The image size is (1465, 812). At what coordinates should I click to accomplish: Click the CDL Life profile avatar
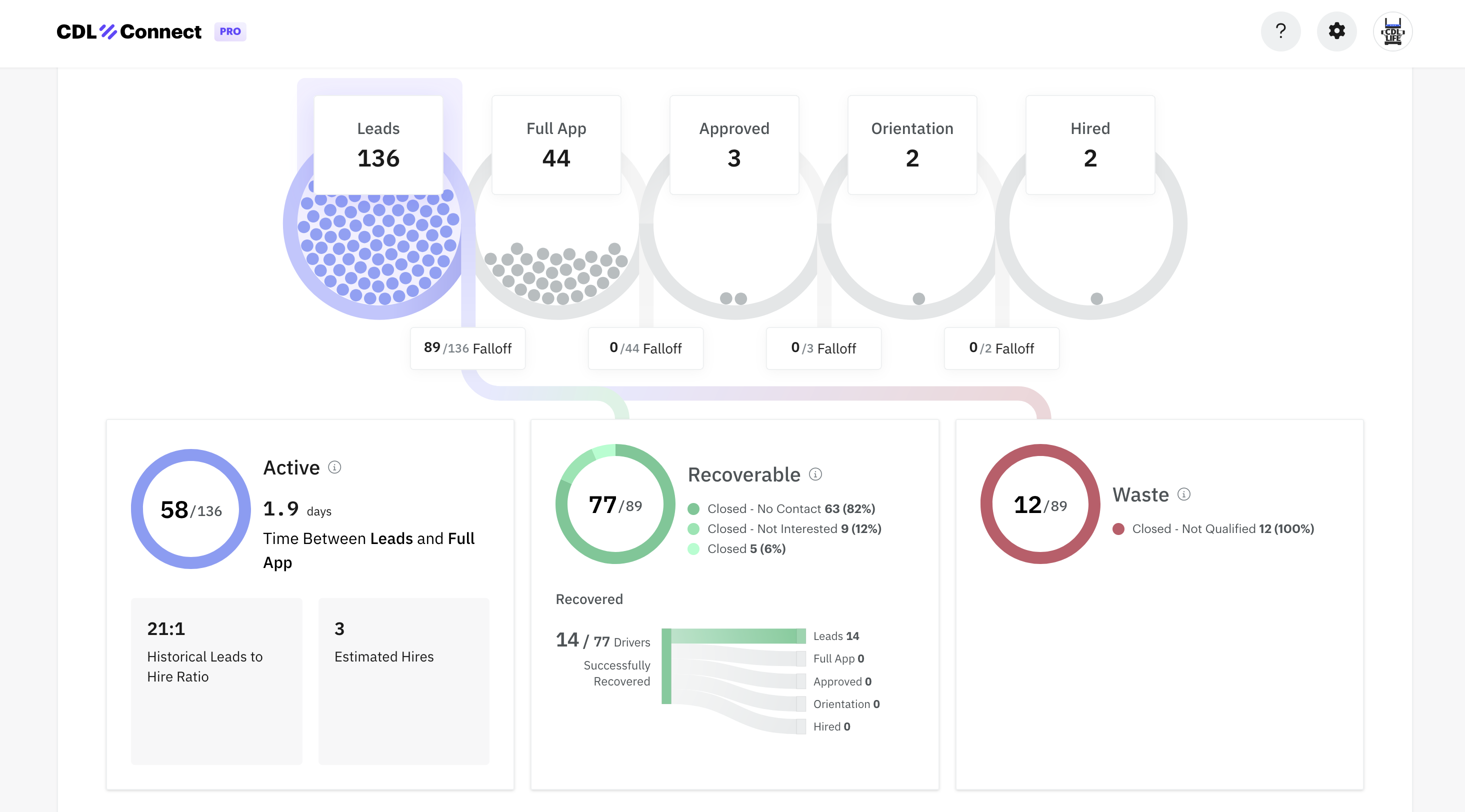(x=1392, y=31)
